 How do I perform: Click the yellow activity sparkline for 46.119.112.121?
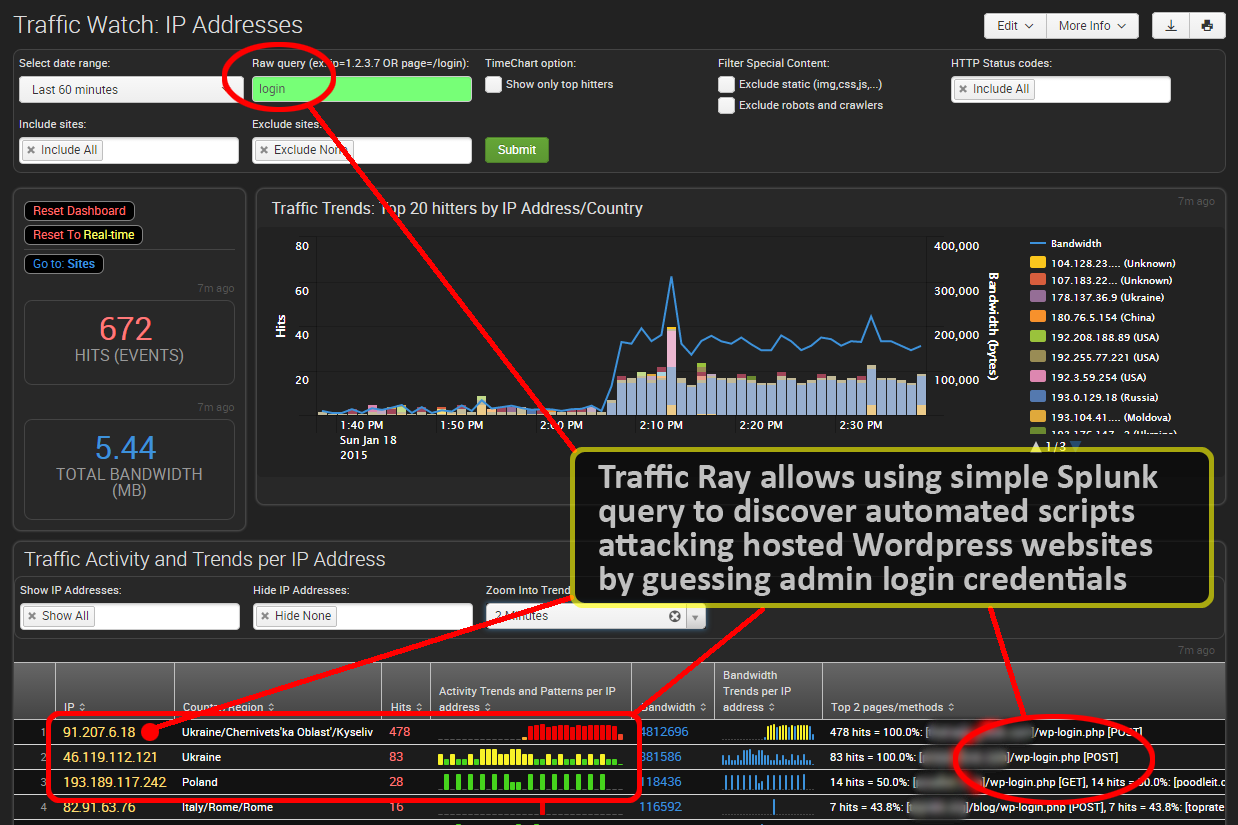530,756
